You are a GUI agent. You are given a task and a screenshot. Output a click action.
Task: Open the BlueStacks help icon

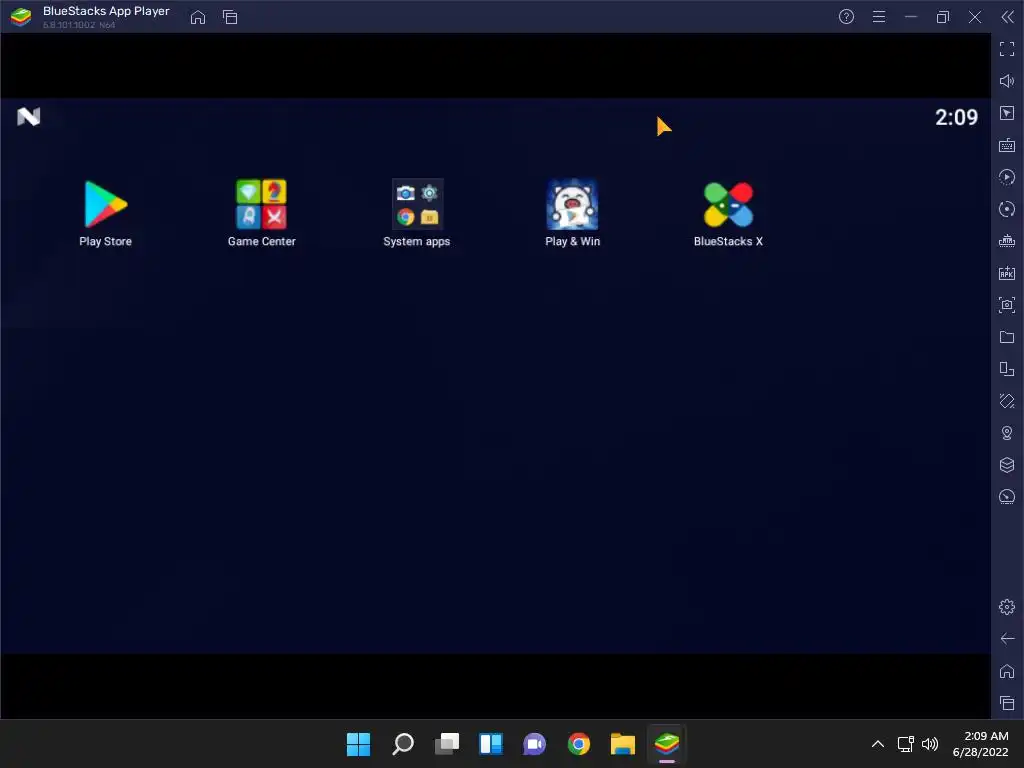pyautogui.click(x=846, y=17)
